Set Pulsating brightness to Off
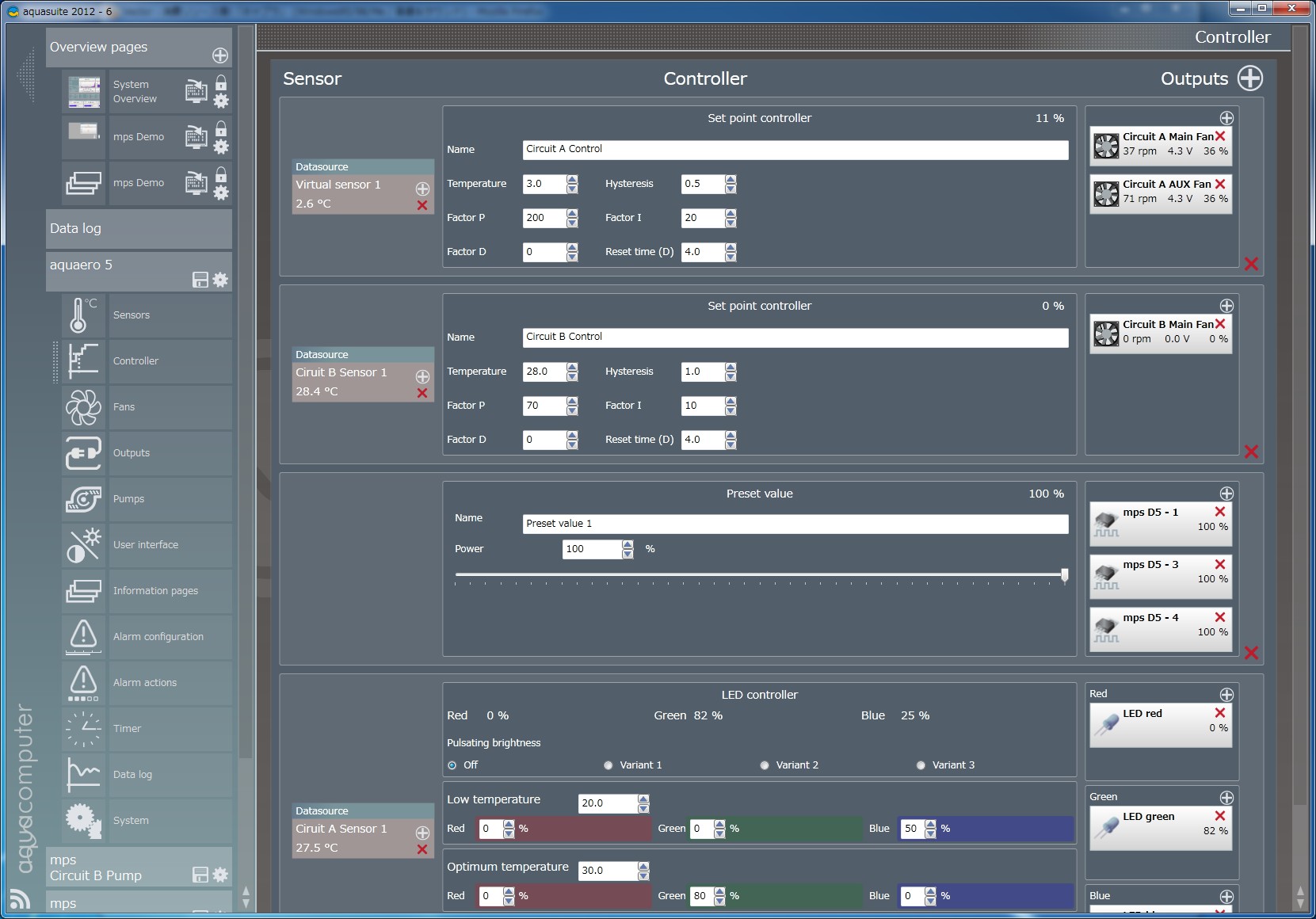 [452, 765]
